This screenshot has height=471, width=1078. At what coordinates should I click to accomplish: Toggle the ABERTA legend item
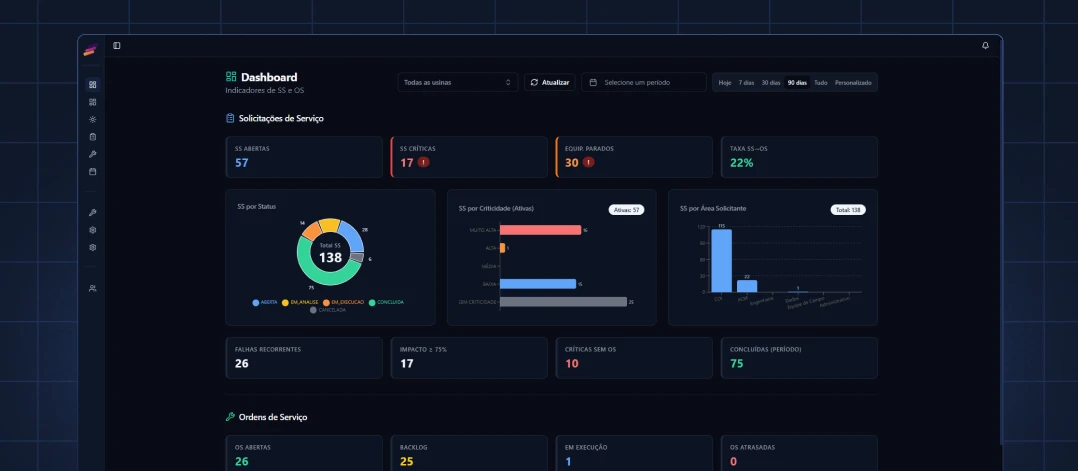click(265, 303)
